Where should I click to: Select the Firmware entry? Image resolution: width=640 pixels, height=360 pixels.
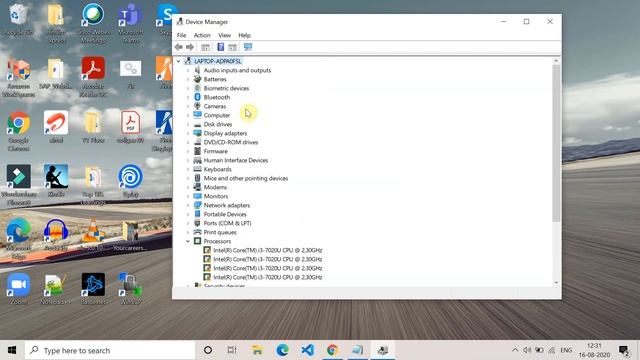[x=216, y=151]
